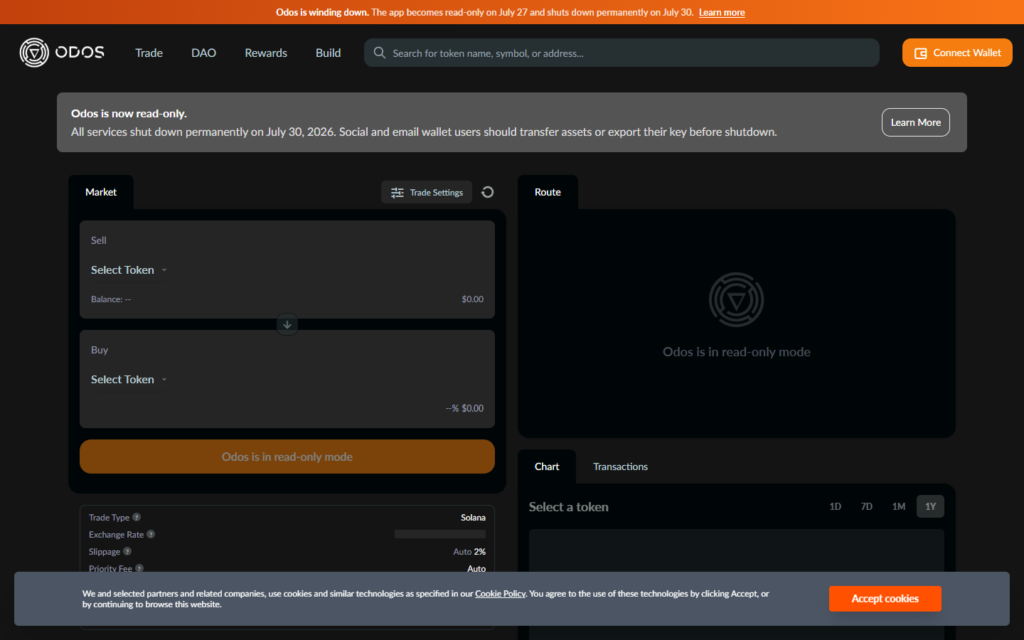The height and width of the screenshot is (640, 1024).
Task: Select the 7D chart range
Action: pos(866,506)
